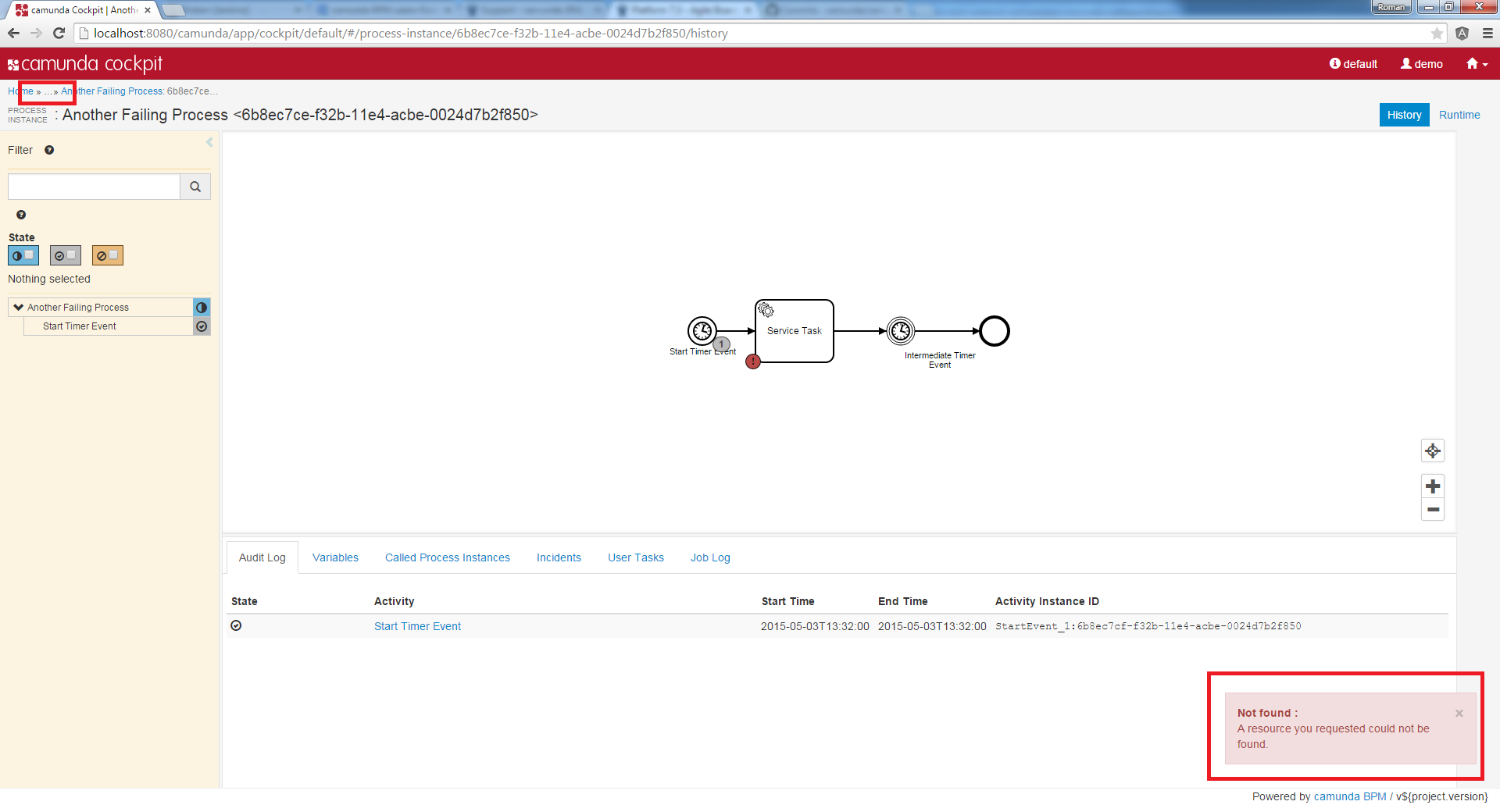Switch to the Variables tab

tap(335, 557)
